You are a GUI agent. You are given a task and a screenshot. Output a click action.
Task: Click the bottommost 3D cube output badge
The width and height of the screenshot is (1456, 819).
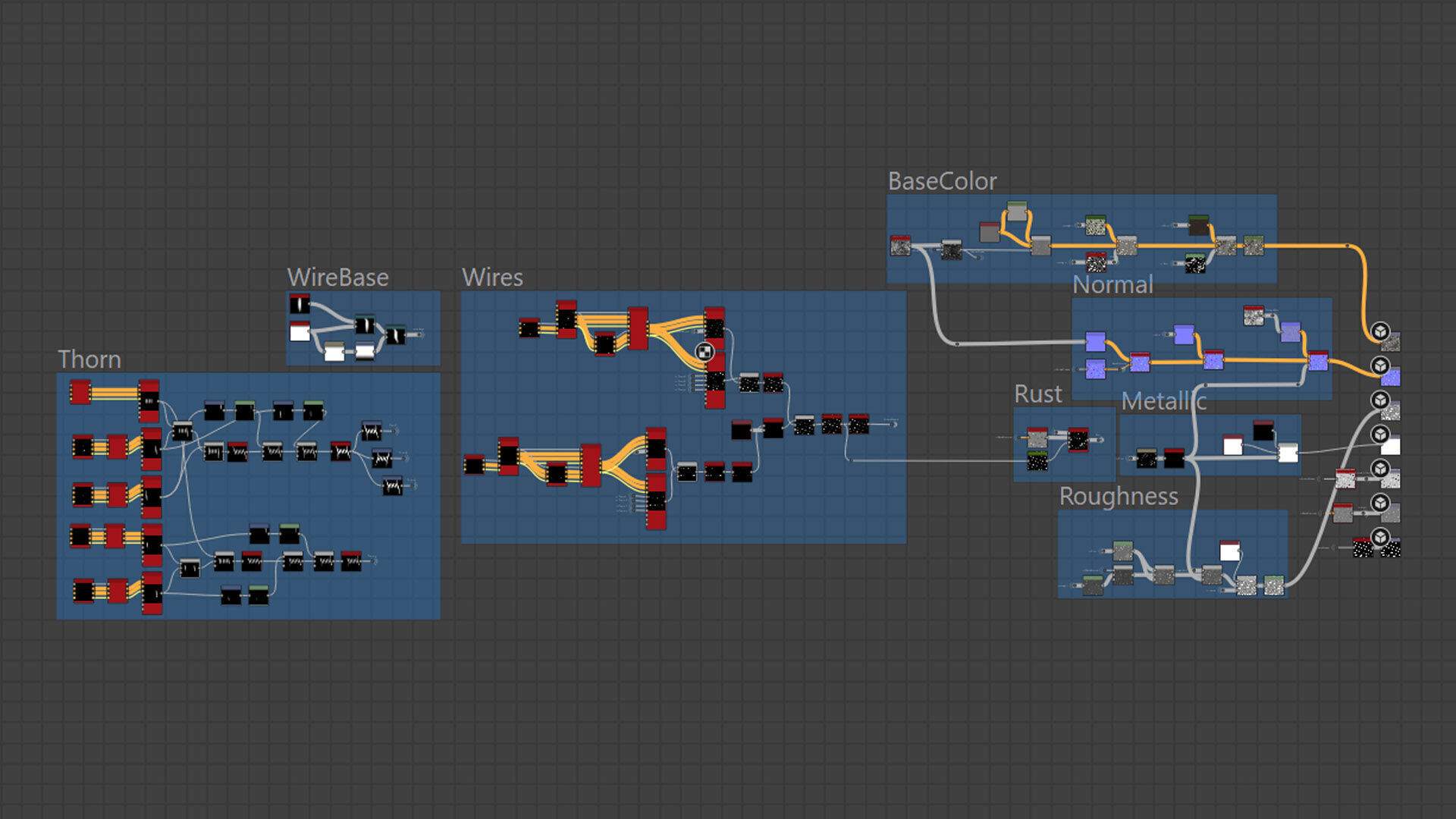(1380, 537)
